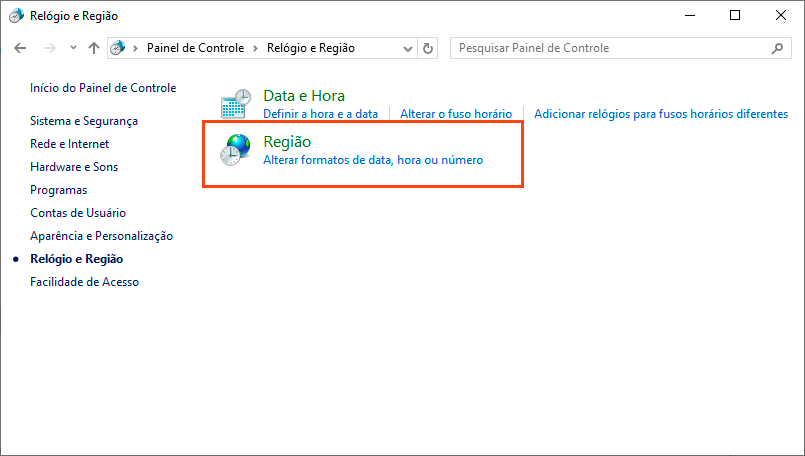Open Contas de Usuário category
The height and width of the screenshot is (456, 805).
[x=78, y=213]
